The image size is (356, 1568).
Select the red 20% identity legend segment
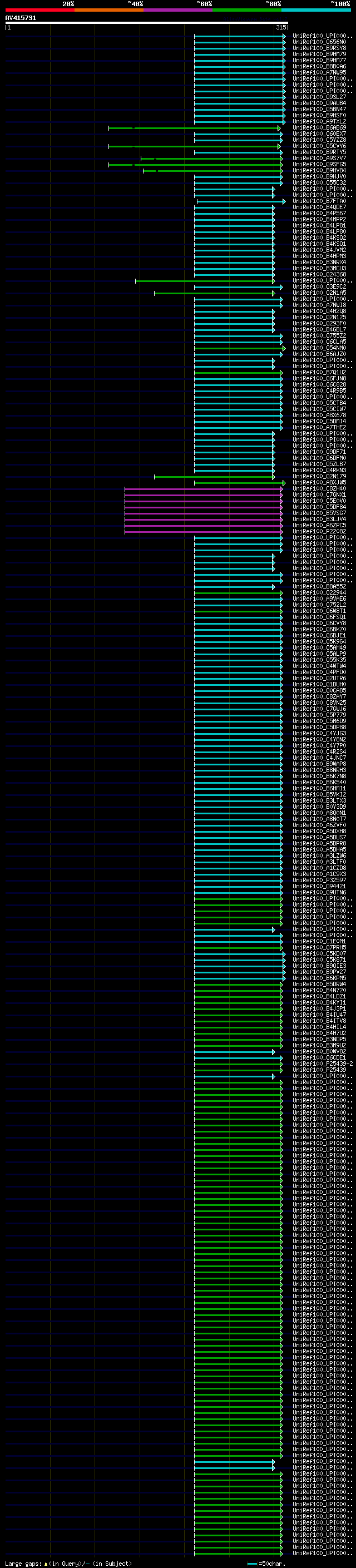tap(39, 10)
